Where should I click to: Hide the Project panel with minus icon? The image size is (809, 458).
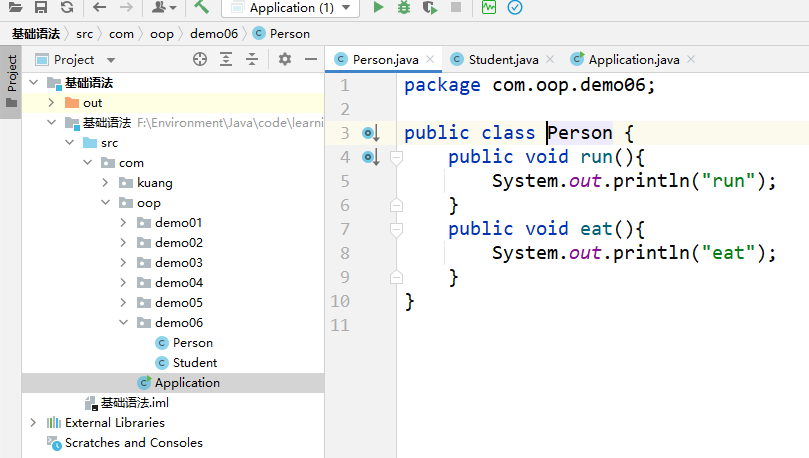click(311, 59)
